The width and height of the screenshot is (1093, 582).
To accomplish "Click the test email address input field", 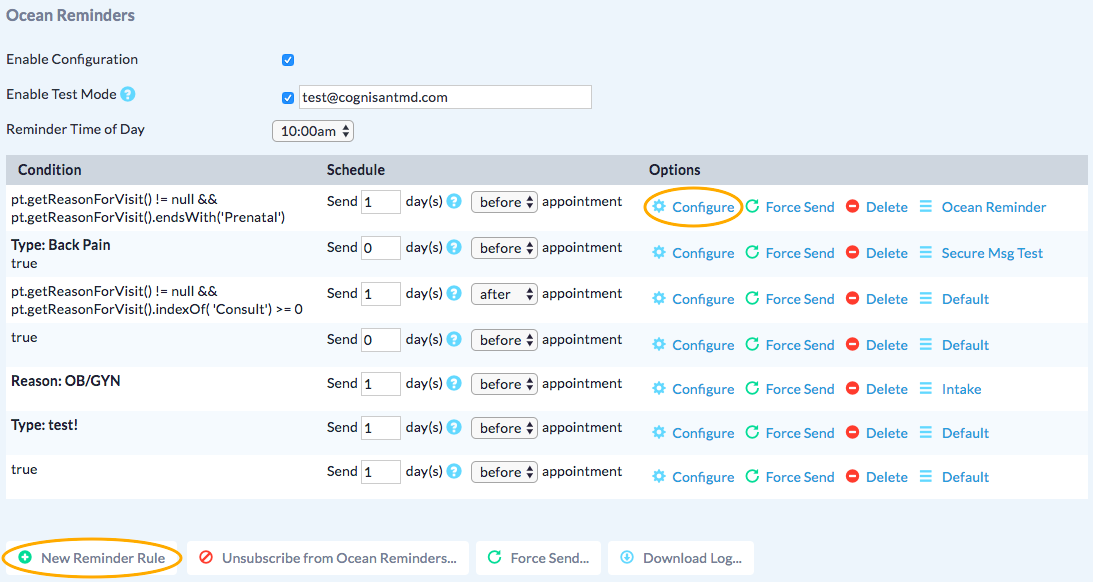I will [x=444, y=97].
